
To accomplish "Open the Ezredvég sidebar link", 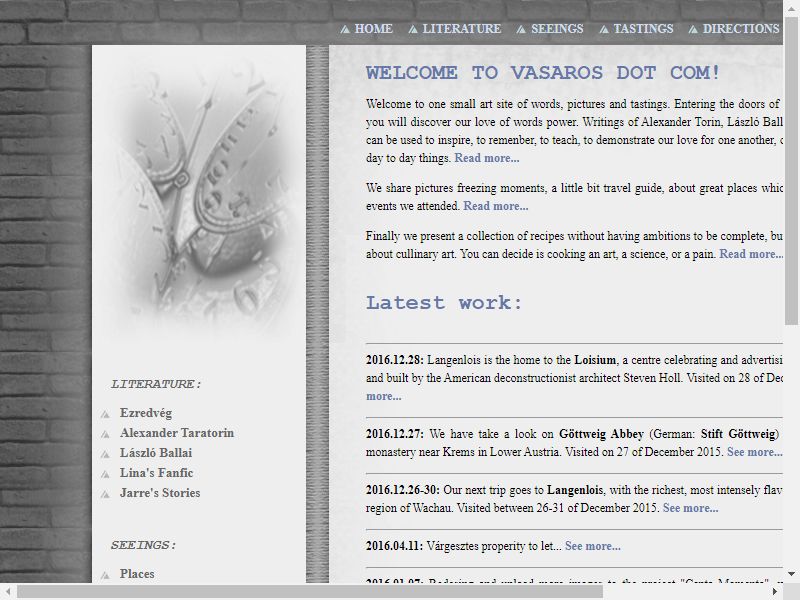I will (x=146, y=413).
